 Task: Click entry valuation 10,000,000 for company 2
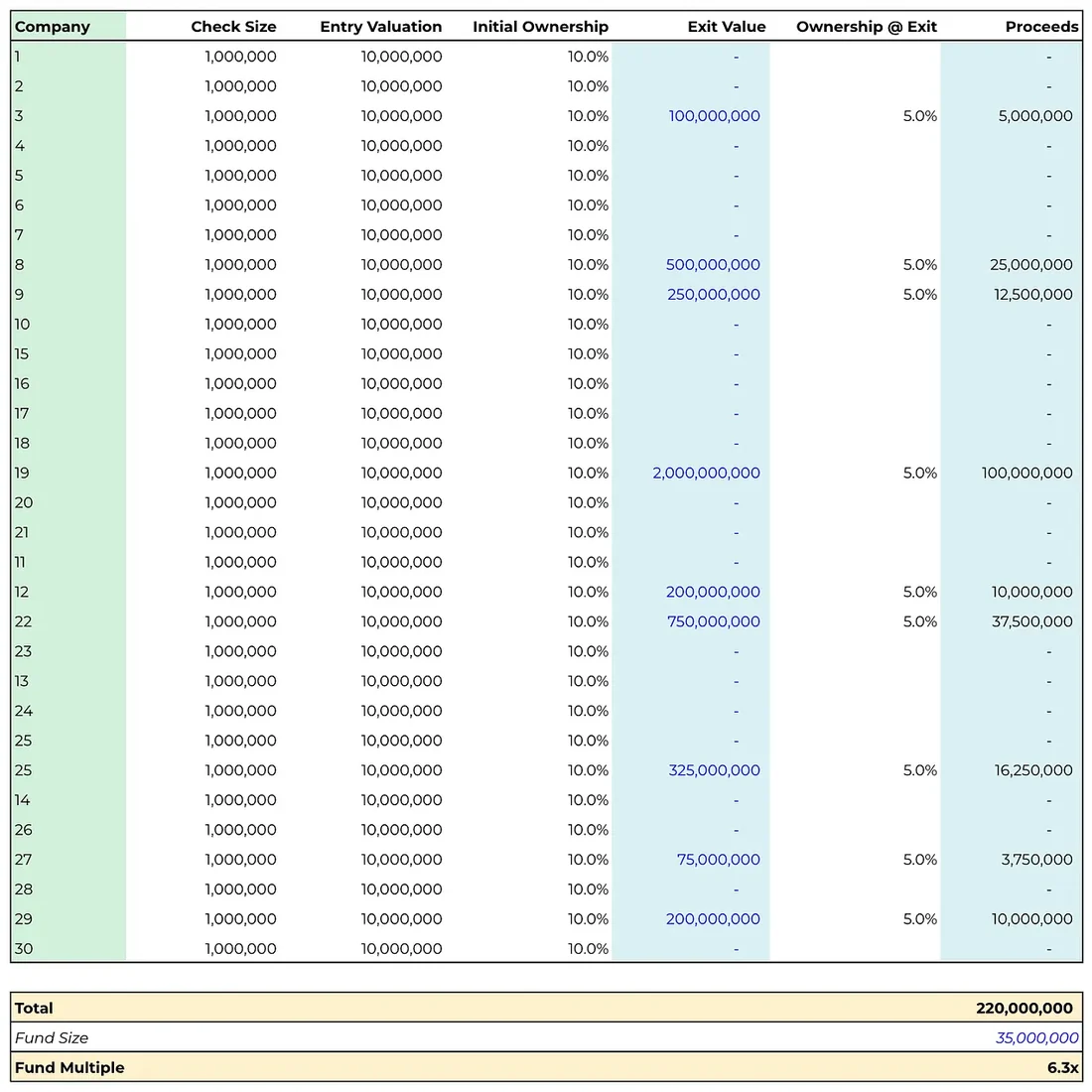(x=401, y=86)
